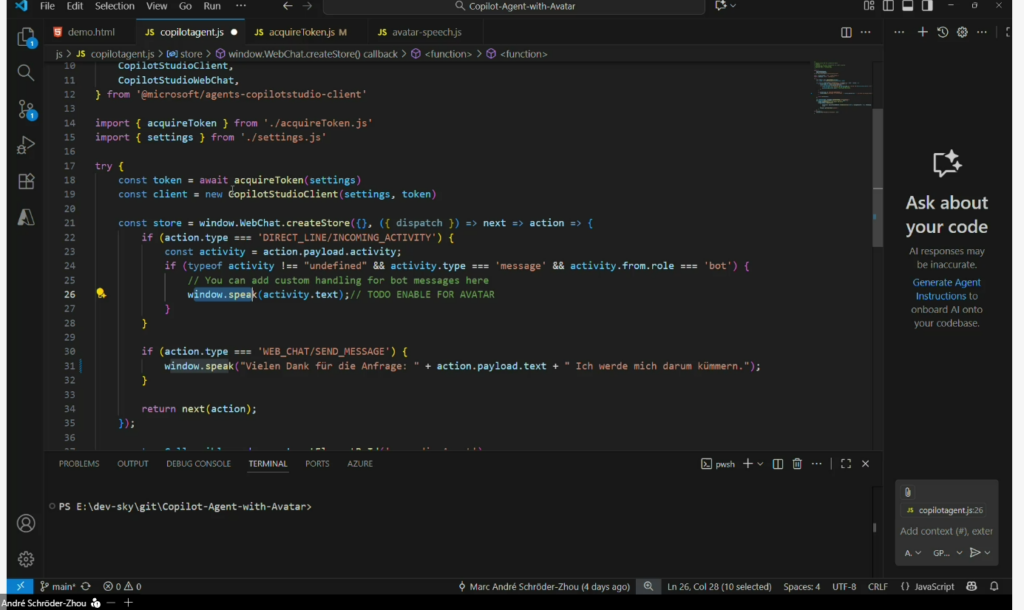Open the Extensions view in activity bar
Screen dimensions: 1024x610
pyautogui.click(x=26, y=182)
